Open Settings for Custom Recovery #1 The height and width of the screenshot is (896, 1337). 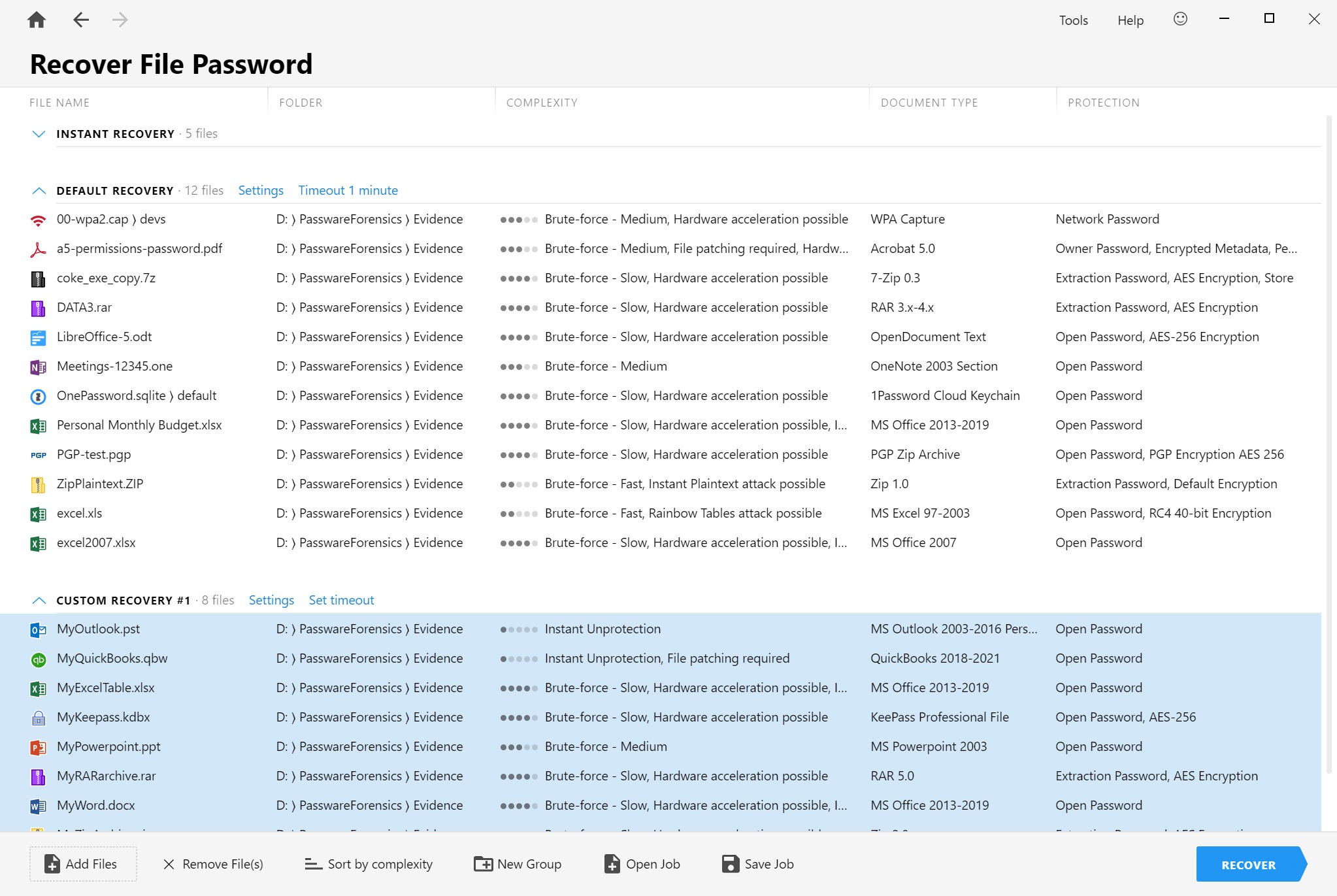(x=271, y=600)
